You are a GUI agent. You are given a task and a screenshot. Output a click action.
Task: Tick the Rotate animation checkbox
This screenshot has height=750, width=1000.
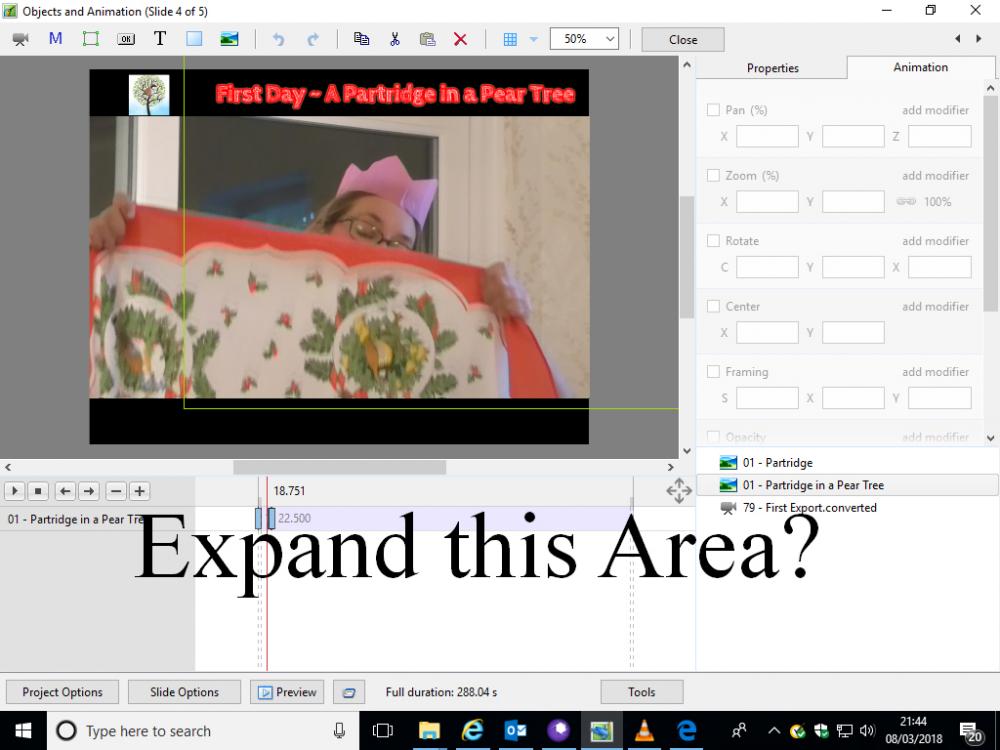point(713,241)
